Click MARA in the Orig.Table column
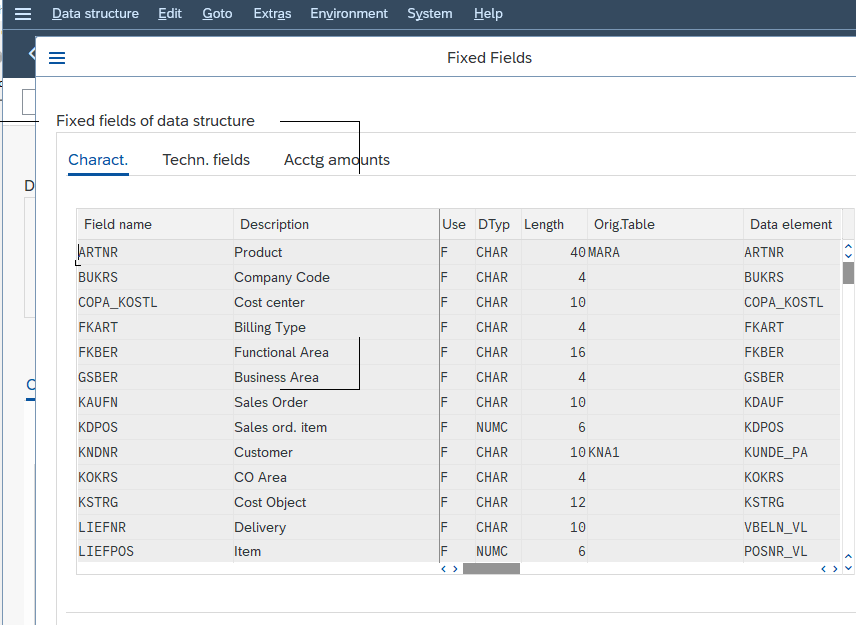The height and width of the screenshot is (625, 856). coord(665,253)
